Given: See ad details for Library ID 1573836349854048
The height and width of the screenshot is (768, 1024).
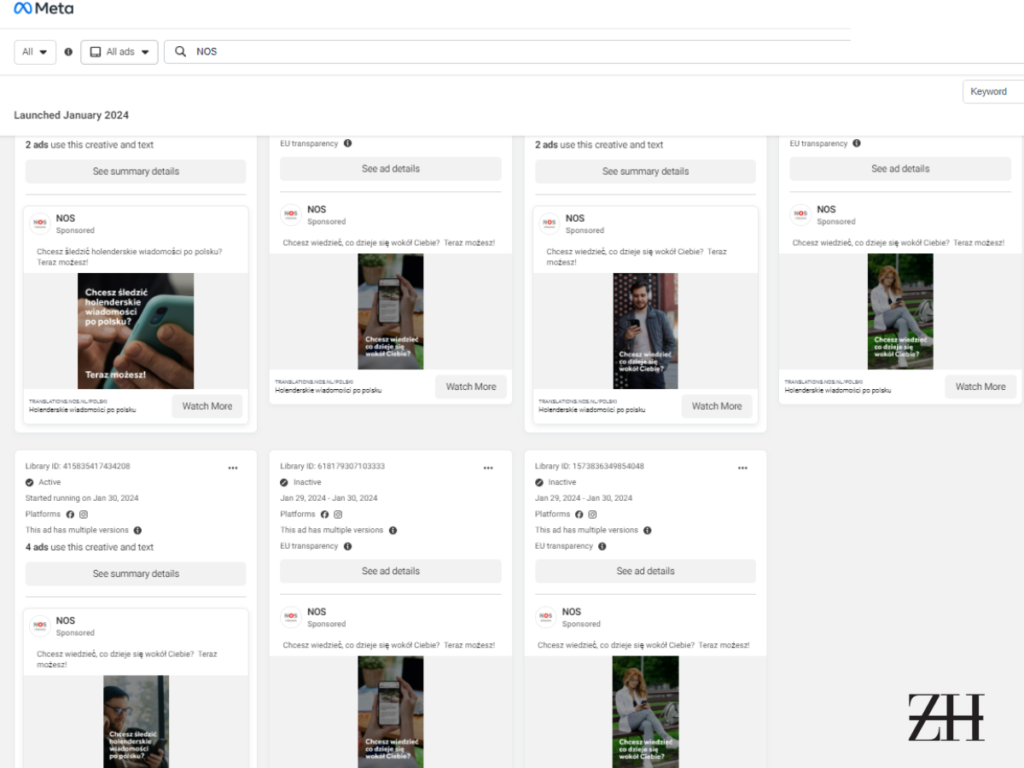Looking at the screenshot, I should pyautogui.click(x=645, y=571).
